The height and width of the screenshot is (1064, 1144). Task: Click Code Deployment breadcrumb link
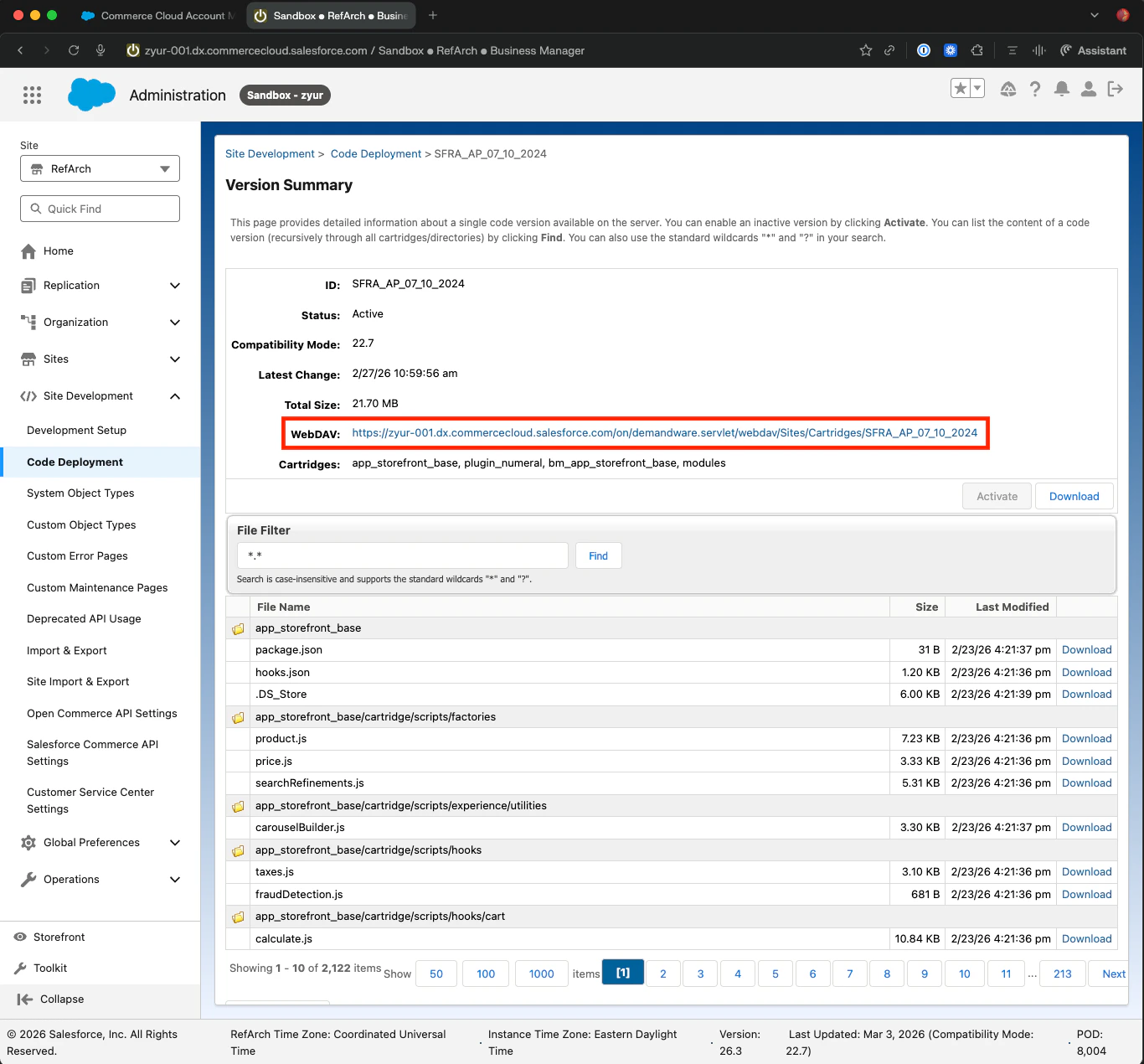(x=376, y=153)
